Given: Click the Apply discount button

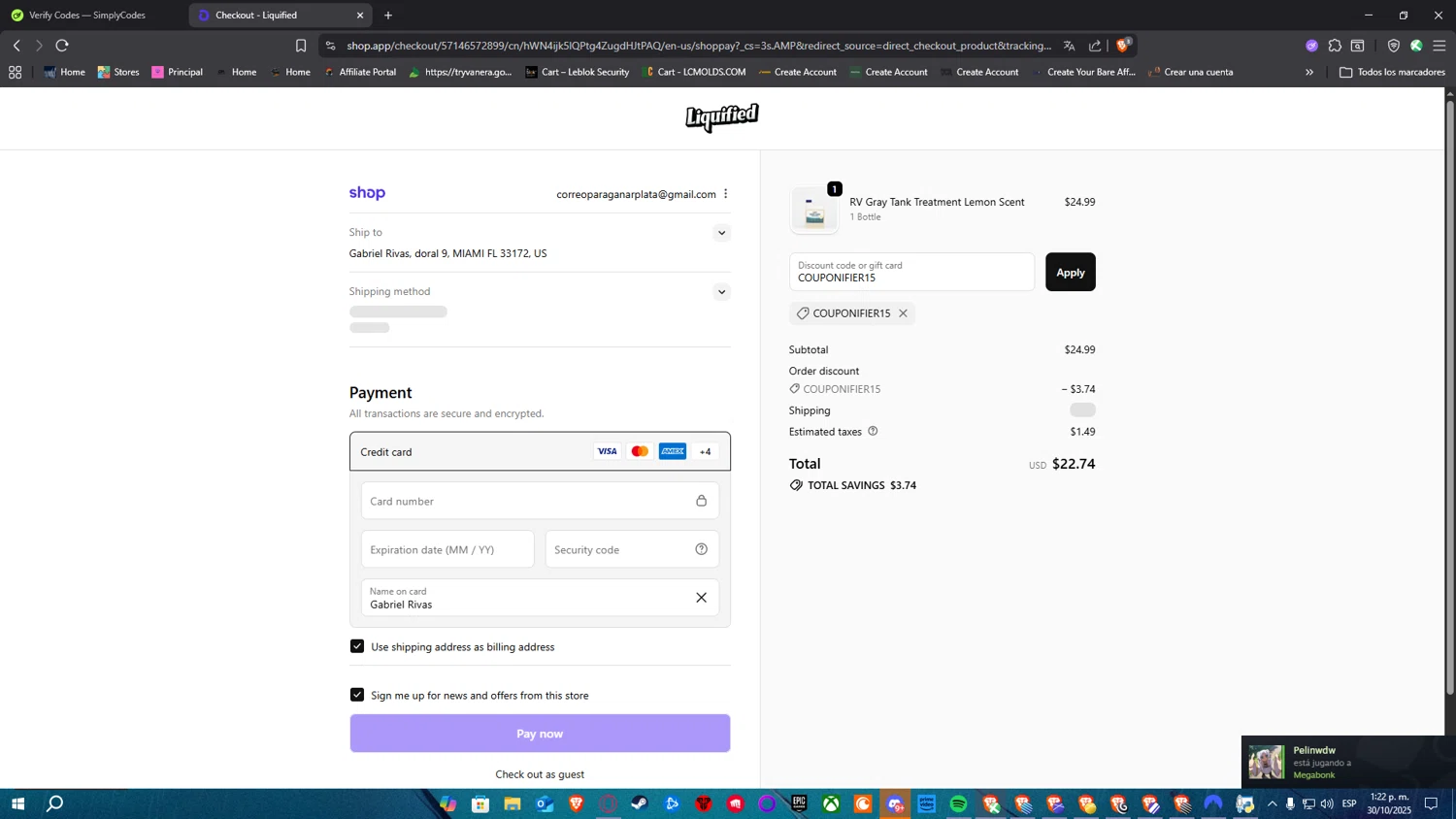Looking at the screenshot, I should point(1070,273).
